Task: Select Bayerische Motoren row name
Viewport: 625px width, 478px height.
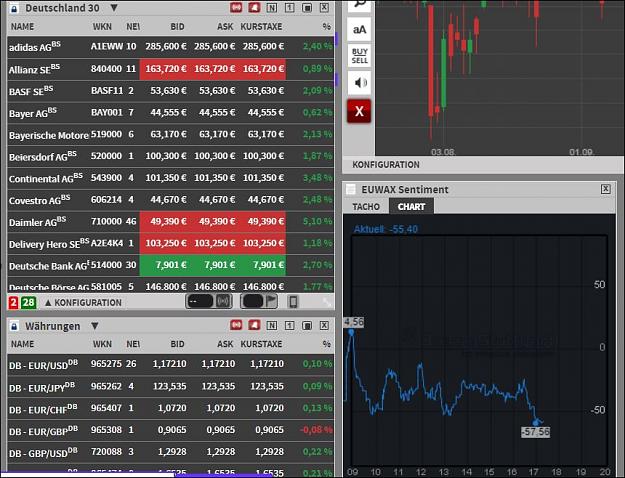Action: pyautogui.click(x=49, y=135)
